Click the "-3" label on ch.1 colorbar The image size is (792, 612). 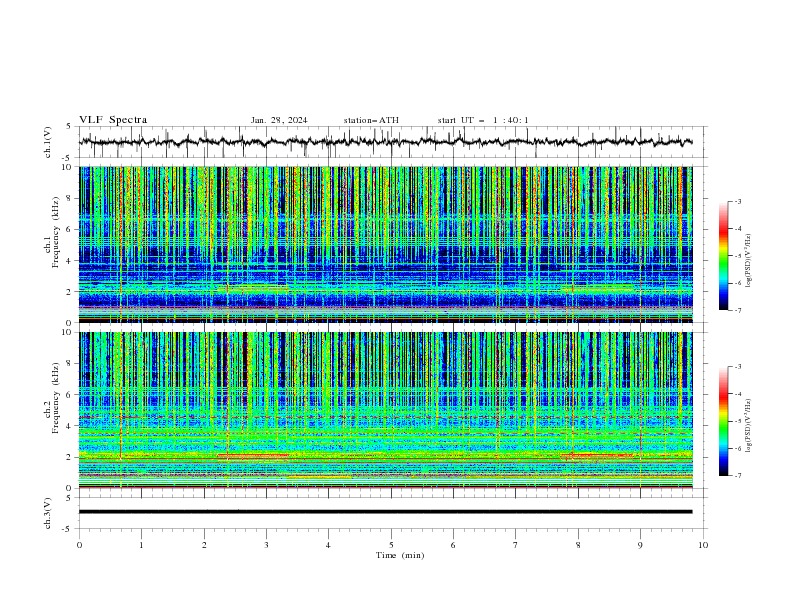[738, 201]
